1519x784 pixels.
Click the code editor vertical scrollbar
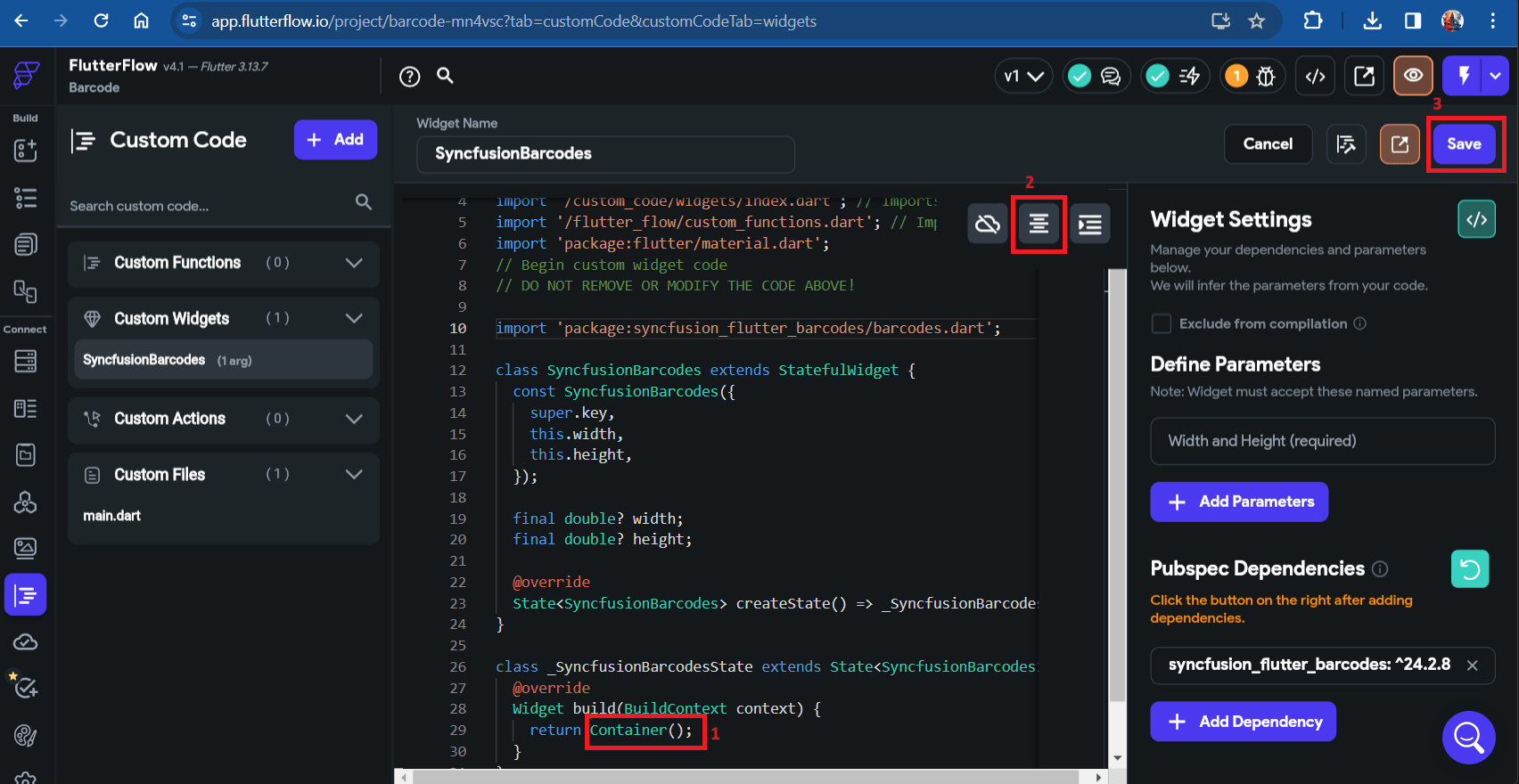(1117, 486)
